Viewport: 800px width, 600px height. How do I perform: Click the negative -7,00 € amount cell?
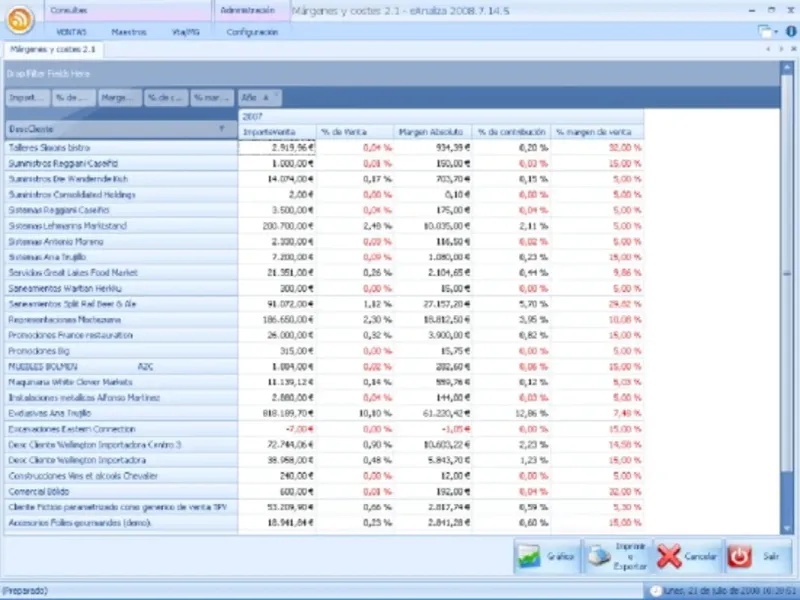click(x=277, y=429)
